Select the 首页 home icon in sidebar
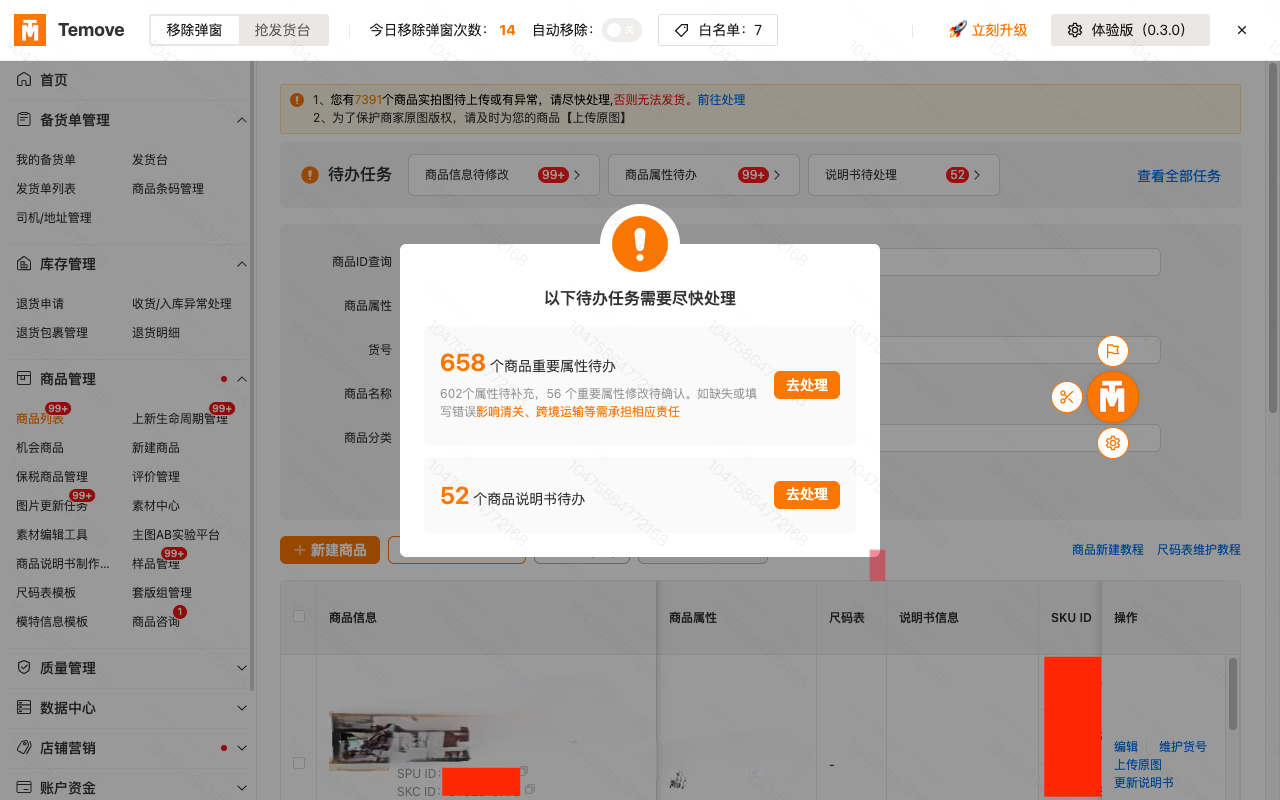This screenshot has width=1280, height=800. (23, 79)
